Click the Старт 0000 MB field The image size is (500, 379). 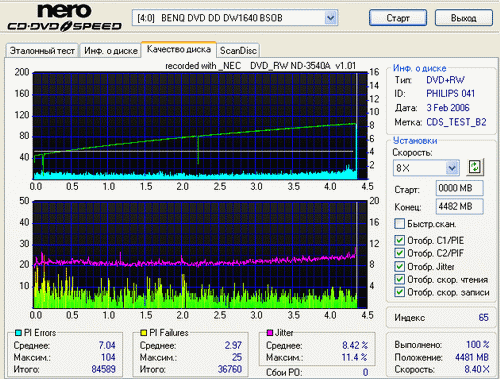click(x=459, y=188)
